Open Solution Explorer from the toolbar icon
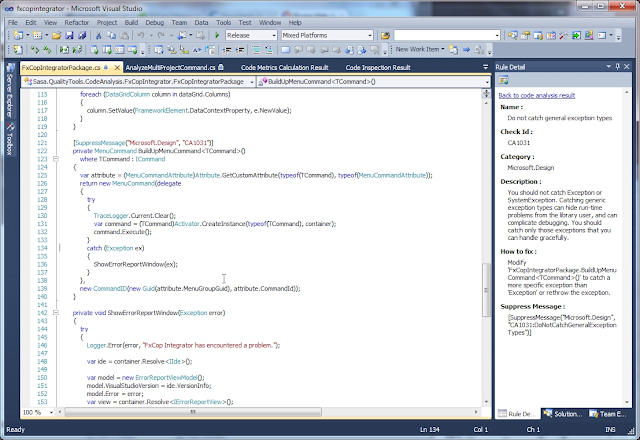The width and height of the screenshot is (640, 440). [x=513, y=36]
